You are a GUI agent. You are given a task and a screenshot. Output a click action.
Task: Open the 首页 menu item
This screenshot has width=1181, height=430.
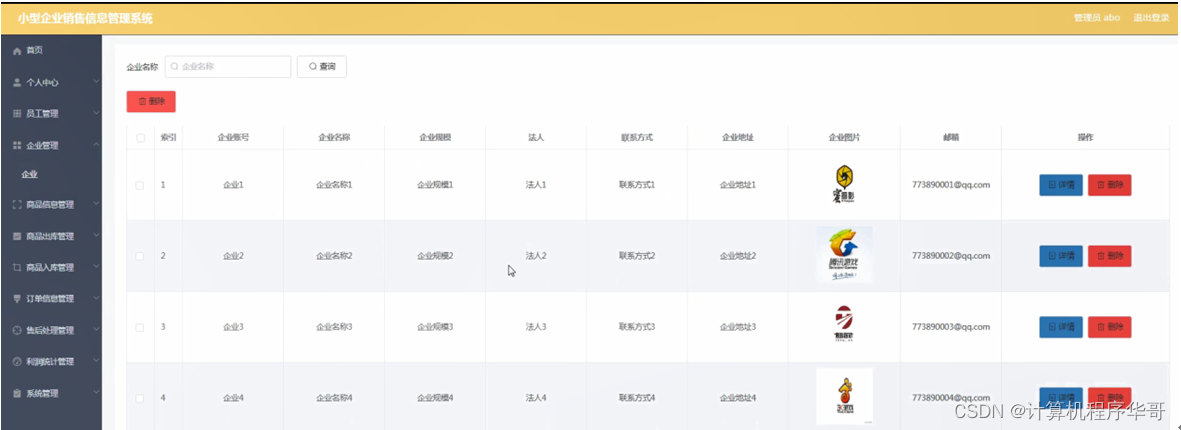pyautogui.click(x=51, y=50)
